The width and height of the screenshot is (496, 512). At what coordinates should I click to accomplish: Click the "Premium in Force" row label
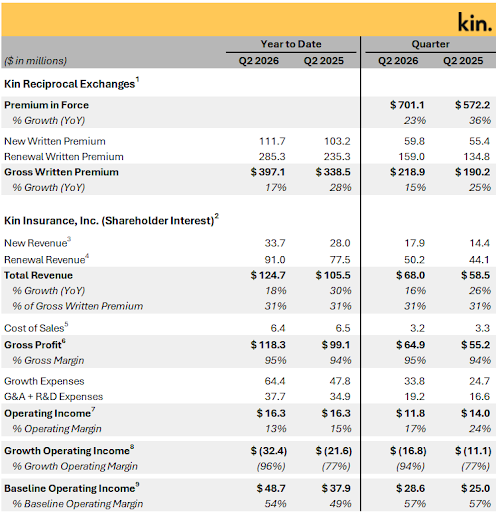click(46, 105)
